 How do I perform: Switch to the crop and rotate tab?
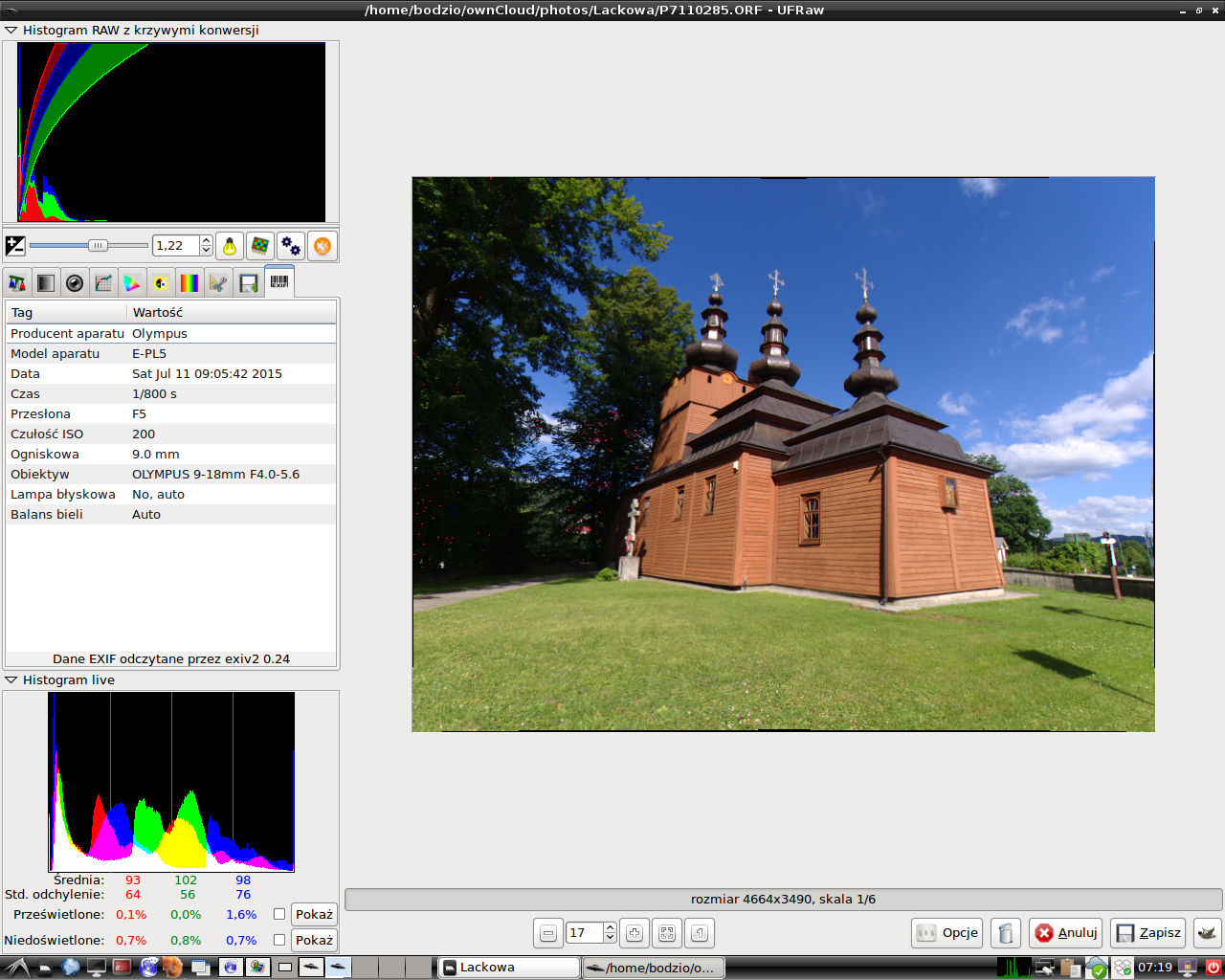pos(219,283)
